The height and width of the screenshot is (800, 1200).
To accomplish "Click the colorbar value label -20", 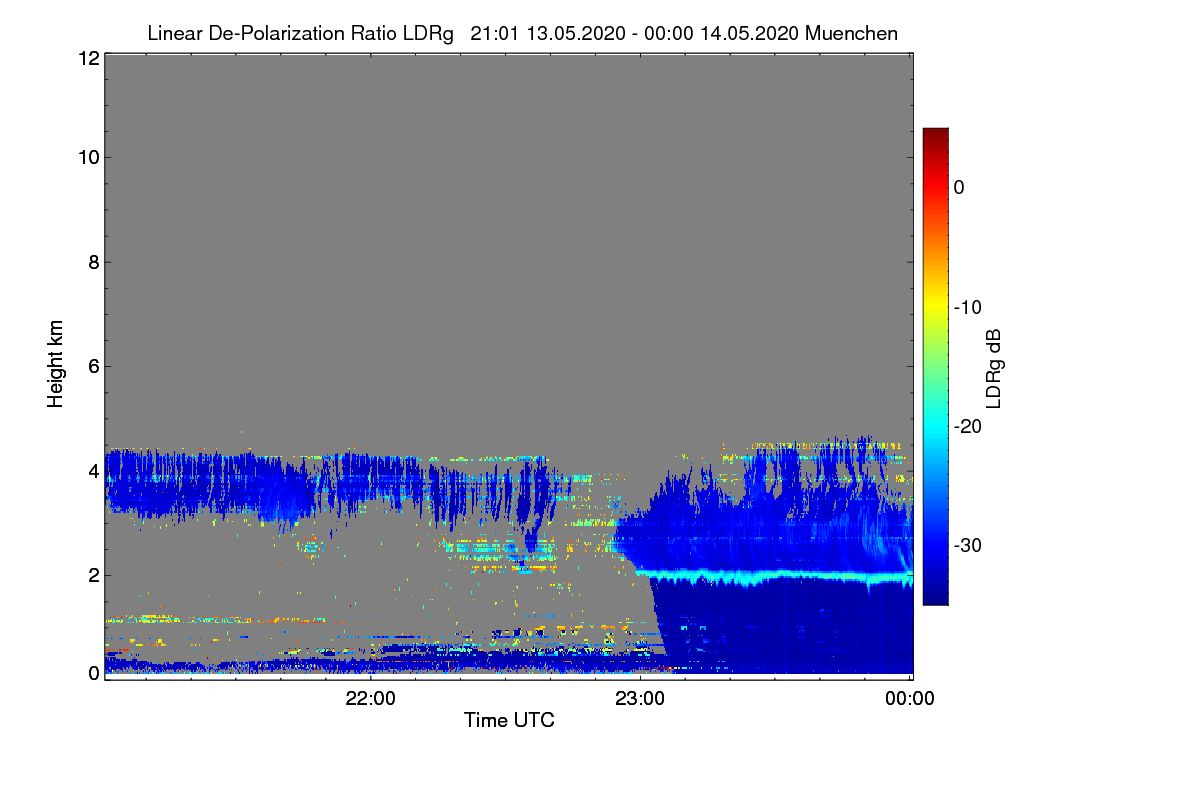I will click(967, 426).
